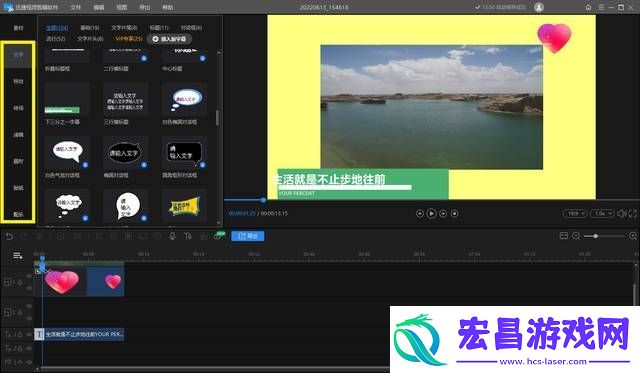Stop preview playback

coord(454,213)
